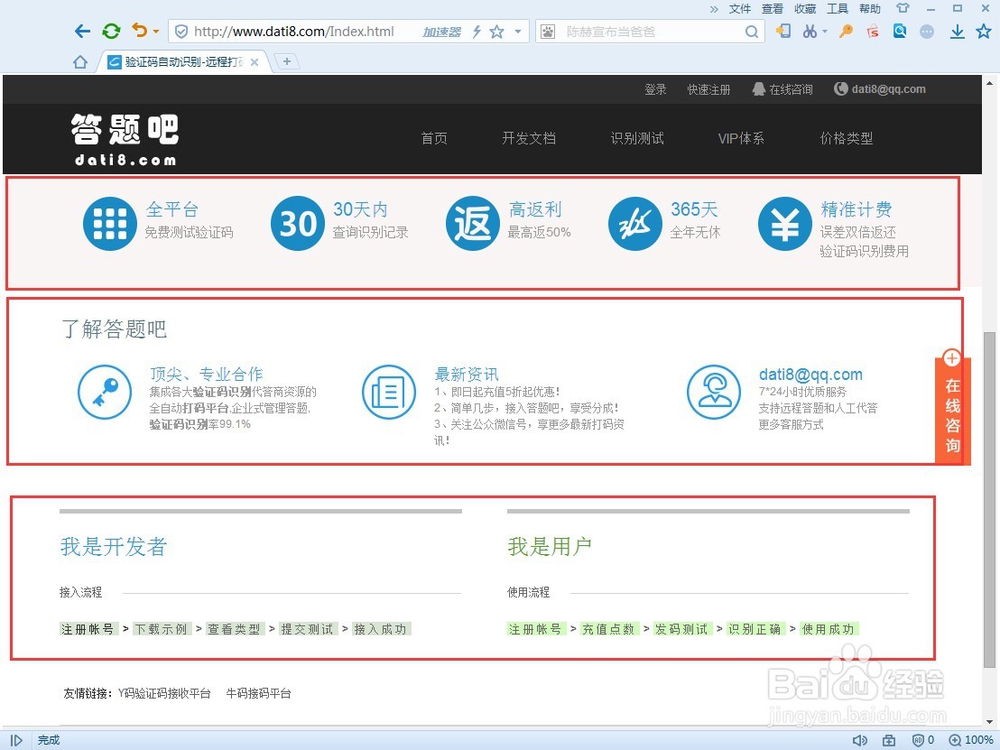Open the toolbox icon in status bar

coord(889,740)
